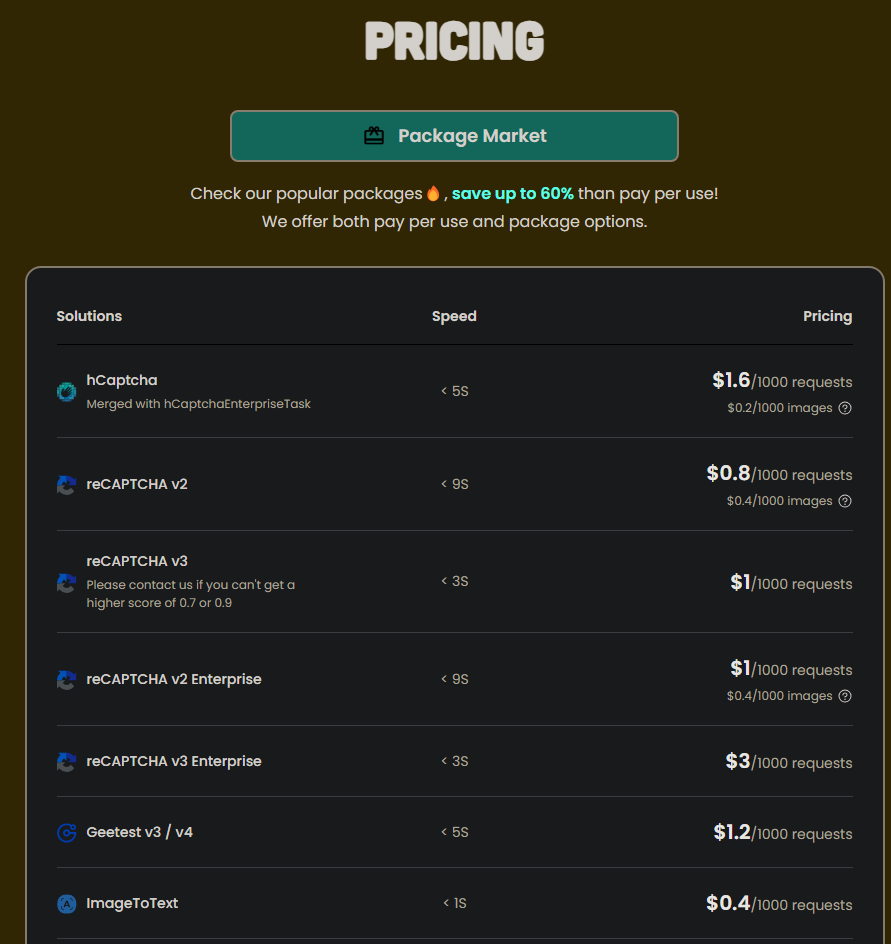Image resolution: width=891 pixels, height=944 pixels.
Task: Open the Package Market button
Action: pos(454,136)
